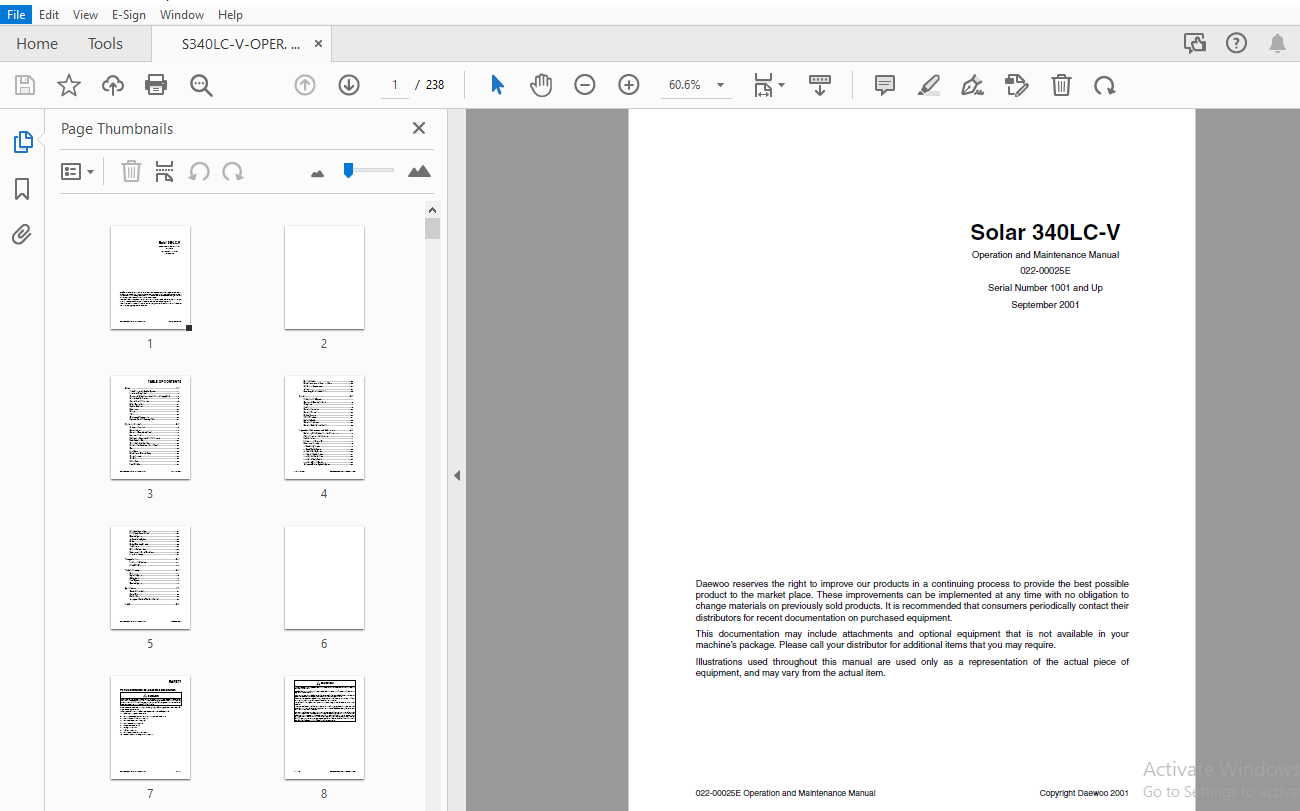The height and width of the screenshot is (811, 1300).
Task: Close the S340LC-V-OPER document tab
Action: pos(318,44)
